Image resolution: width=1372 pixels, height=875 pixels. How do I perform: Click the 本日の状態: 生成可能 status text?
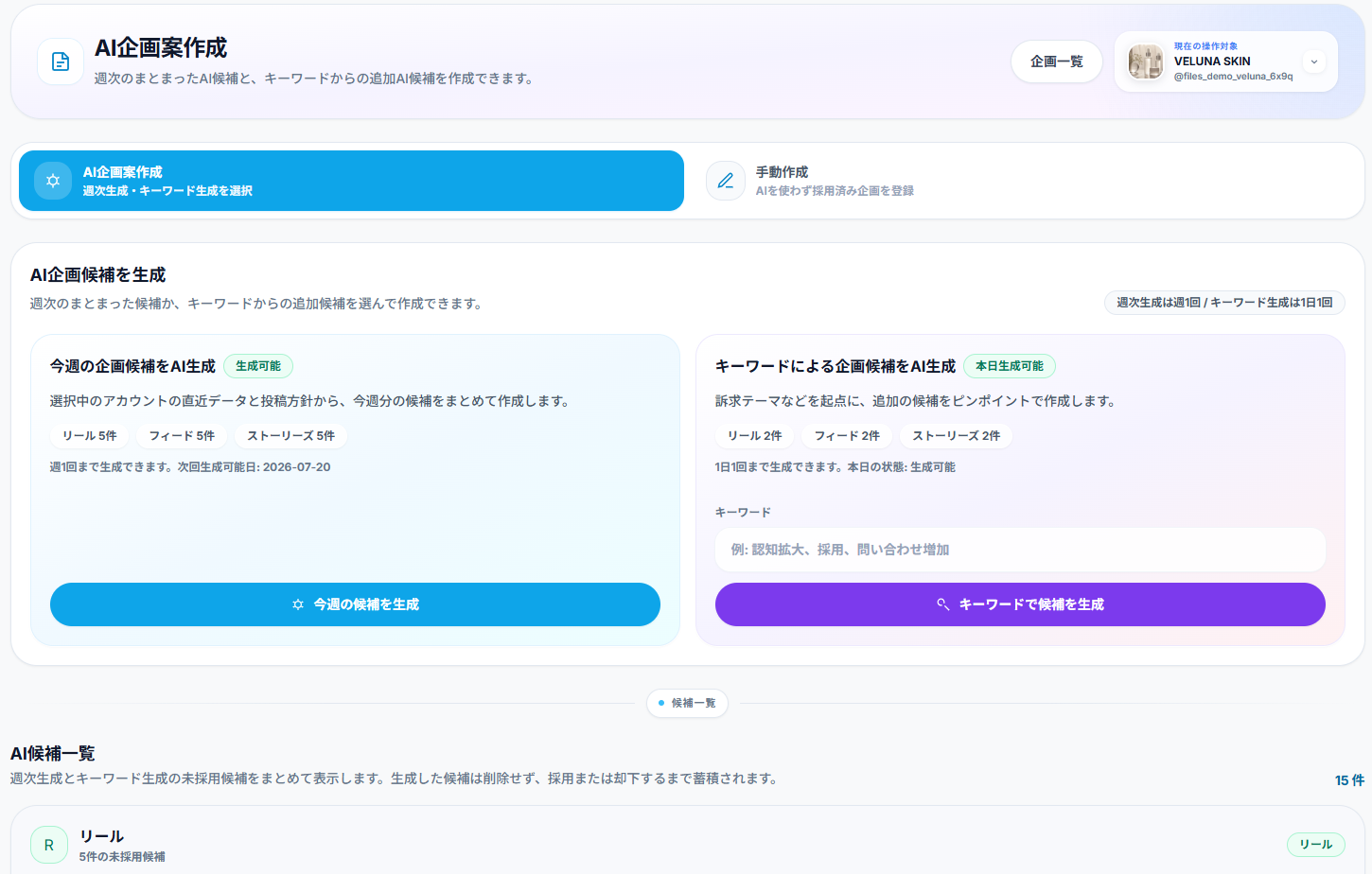[901, 467]
